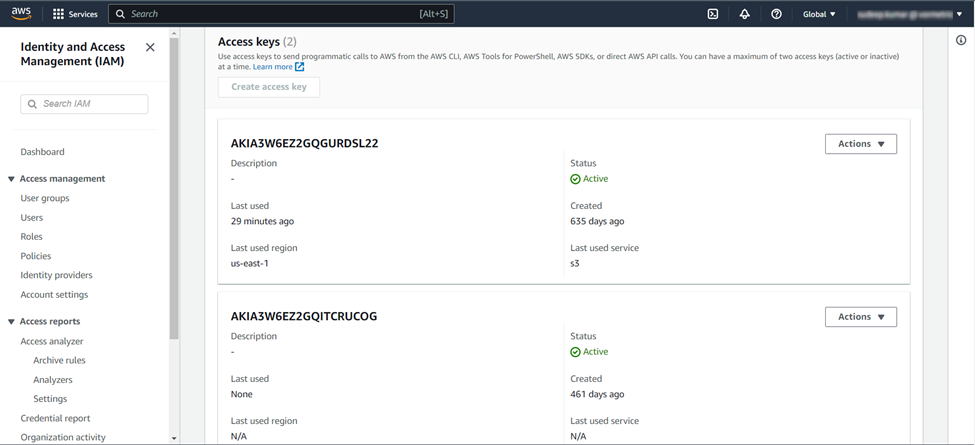Image resolution: width=975 pixels, height=445 pixels.
Task: Open Actions menu for key AKIA3W6EZ2GQITCRUCOG
Action: point(861,317)
